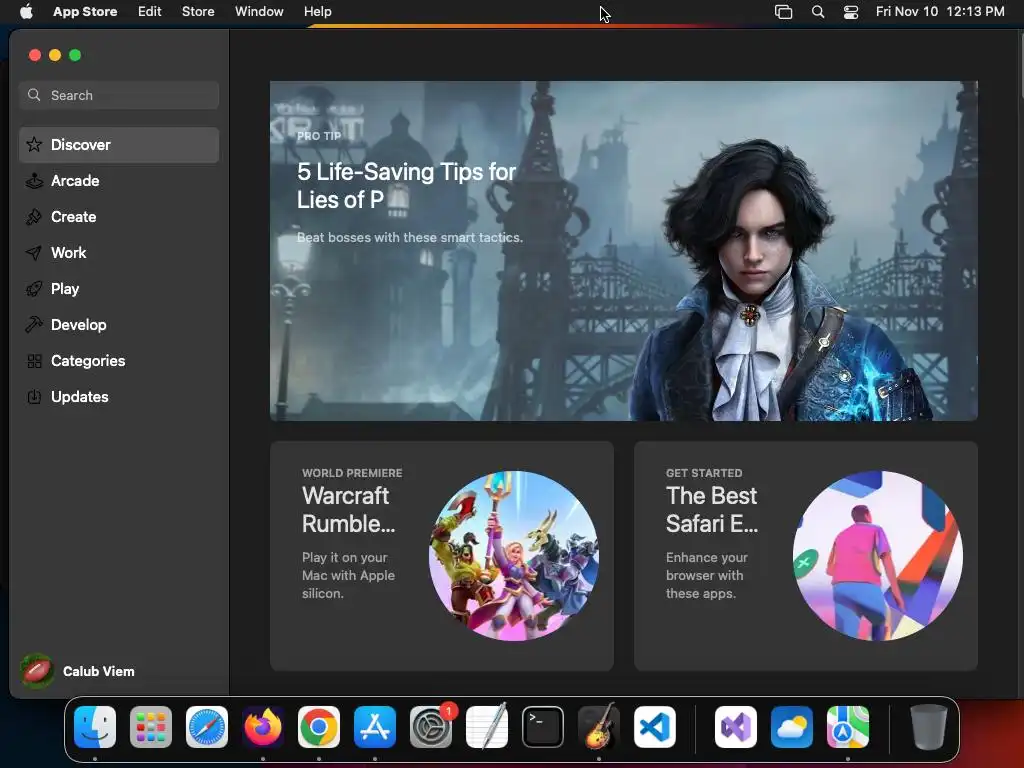The height and width of the screenshot is (768, 1024).
Task: Open TextEdit from the Dock
Action: (x=487, y=727)
